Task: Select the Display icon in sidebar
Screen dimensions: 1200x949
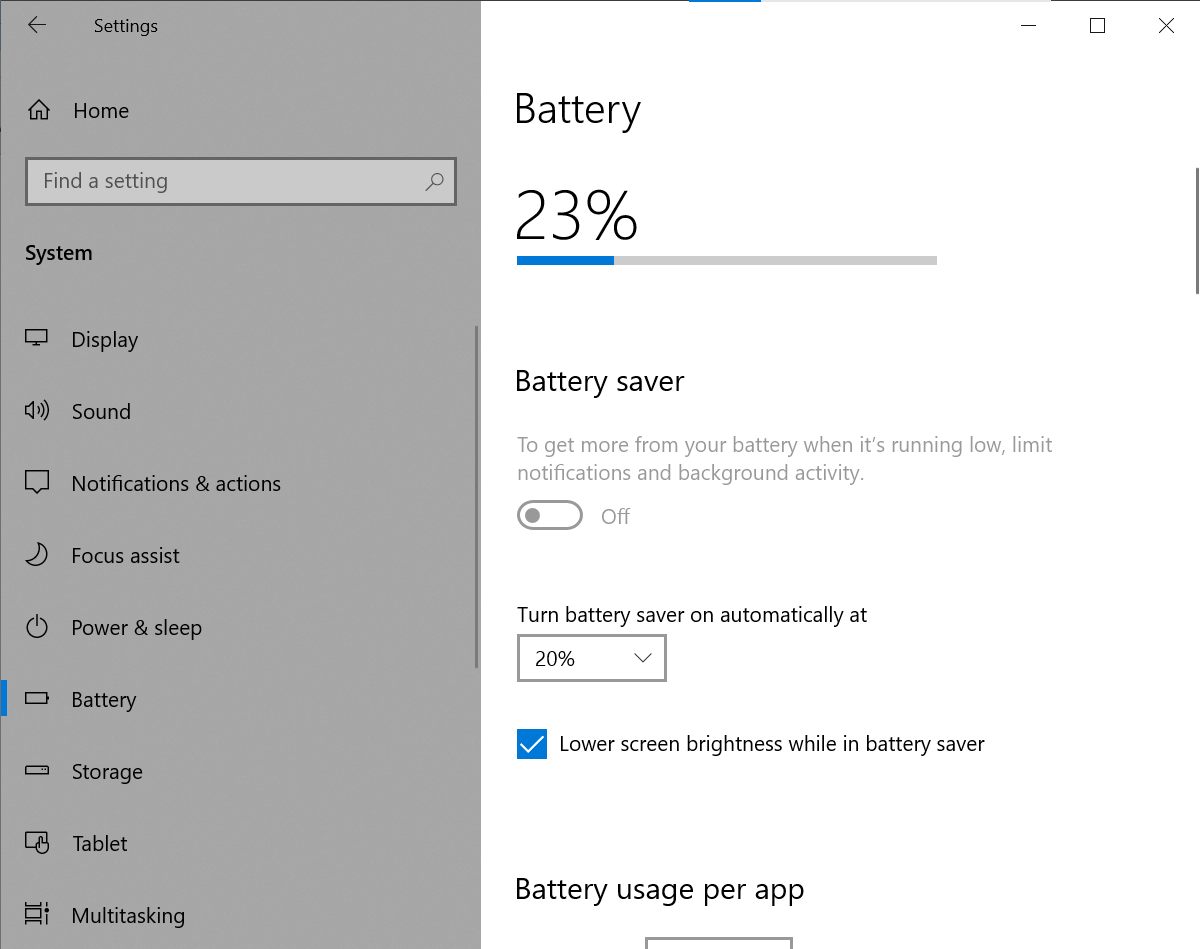Action: (x=36, y=339)
